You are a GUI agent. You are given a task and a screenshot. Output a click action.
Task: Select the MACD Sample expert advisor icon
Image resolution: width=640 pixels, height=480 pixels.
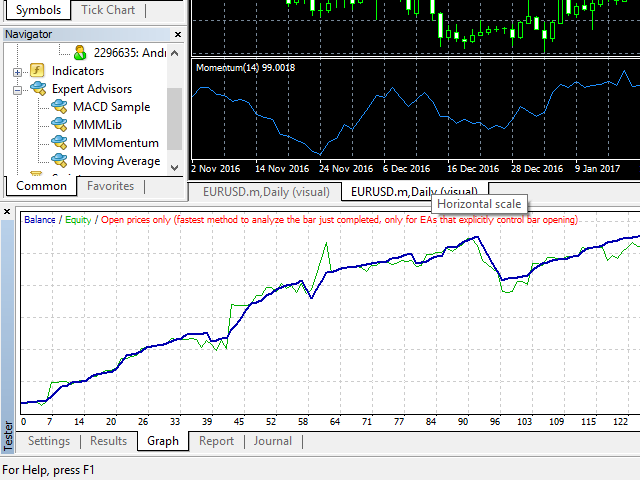59,107
